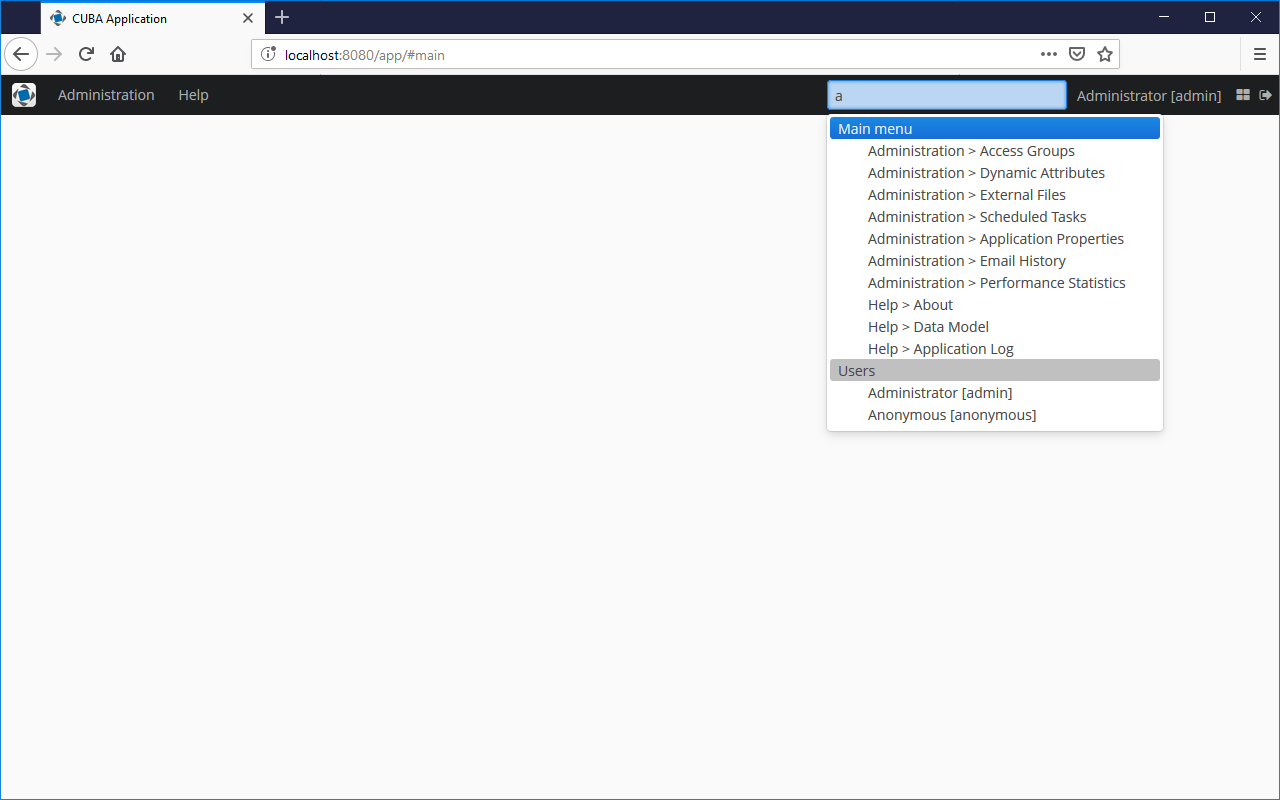Bookmark this page with the star icon
This screenshot has height=800, width=1280.
point(1105,54)
